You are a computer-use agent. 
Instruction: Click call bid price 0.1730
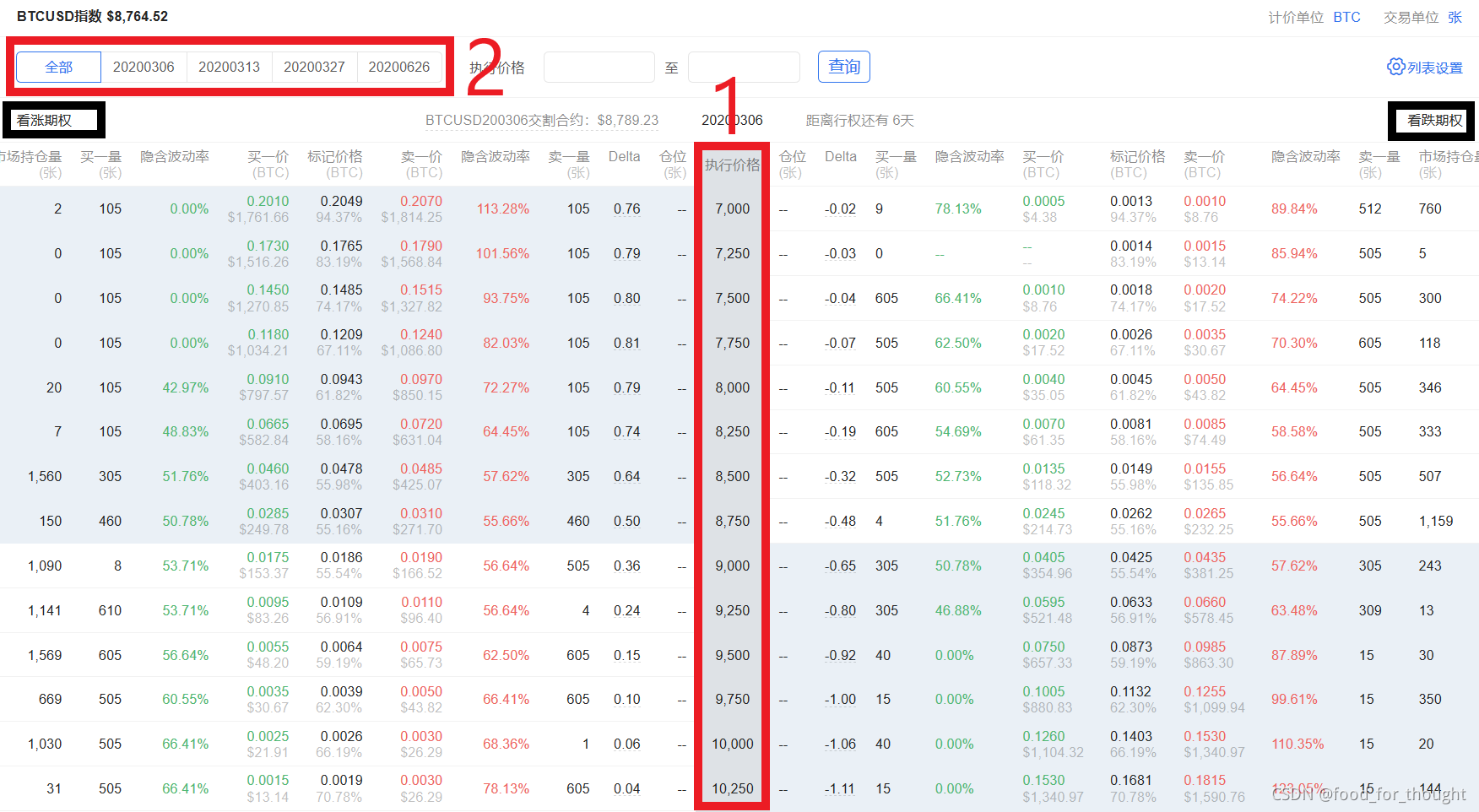[268, 246]
